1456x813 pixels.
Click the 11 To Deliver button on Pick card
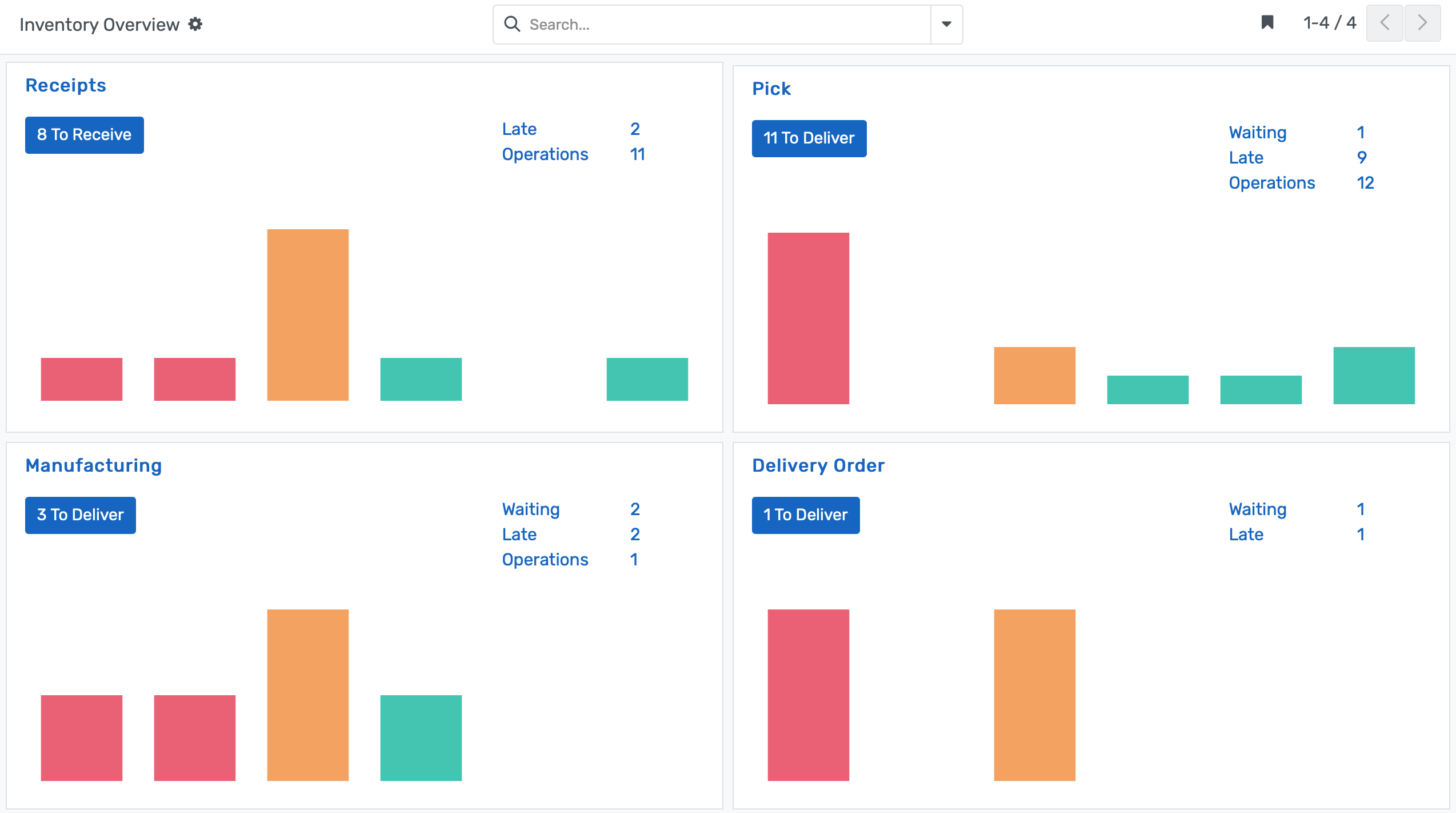(x=809, y=138)
